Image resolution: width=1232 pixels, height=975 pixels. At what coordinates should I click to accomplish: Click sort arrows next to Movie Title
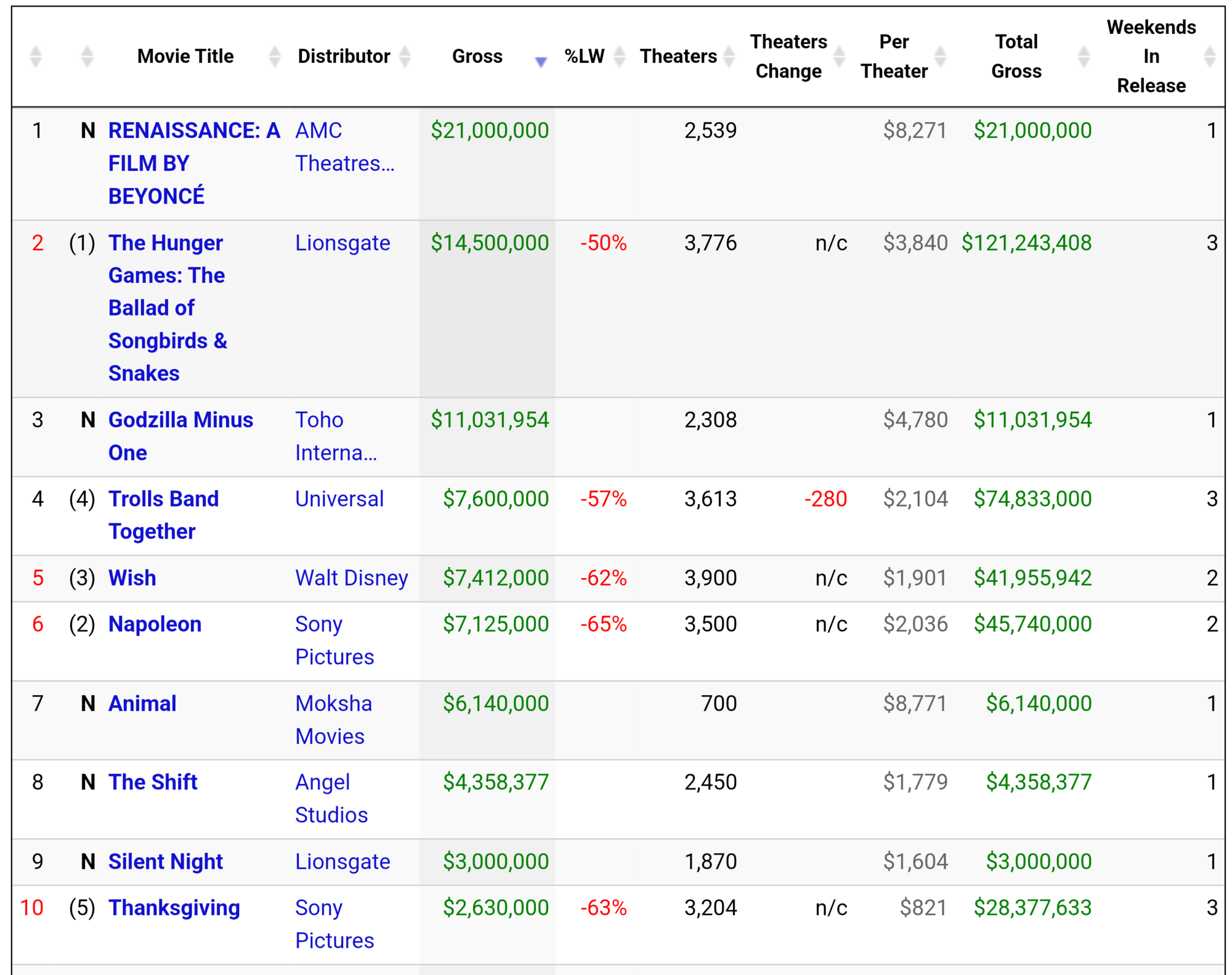click(x=275, y=57)
